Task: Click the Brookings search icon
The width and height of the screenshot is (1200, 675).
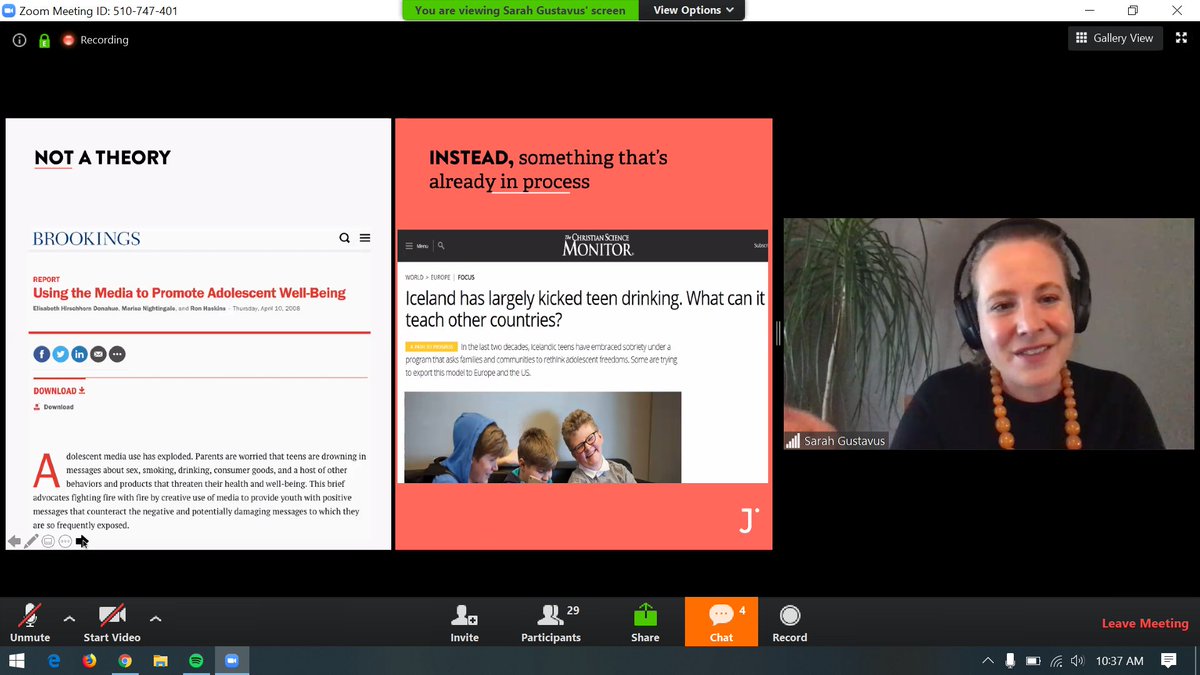Action: pos(345,238)
